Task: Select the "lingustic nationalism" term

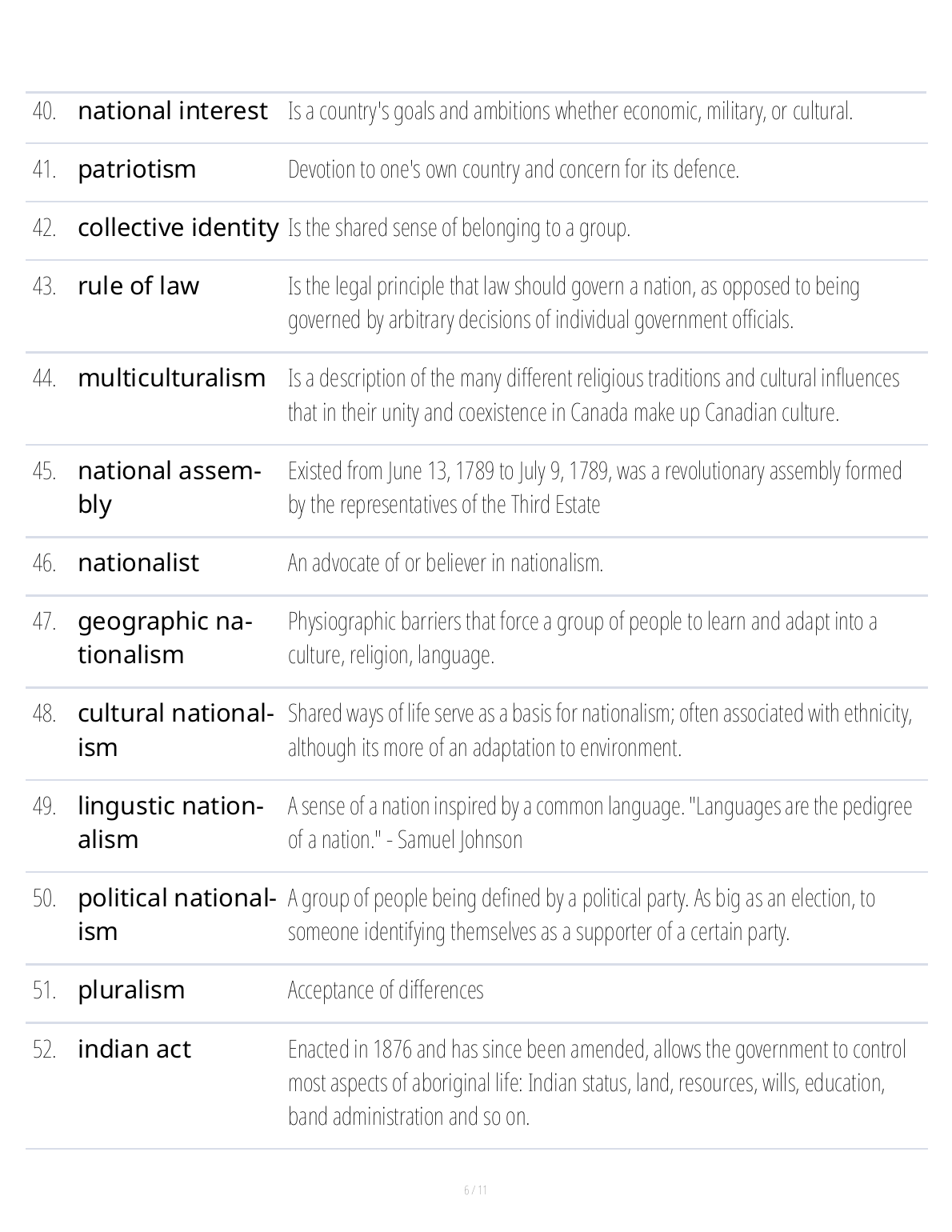Action: point(170,822)
